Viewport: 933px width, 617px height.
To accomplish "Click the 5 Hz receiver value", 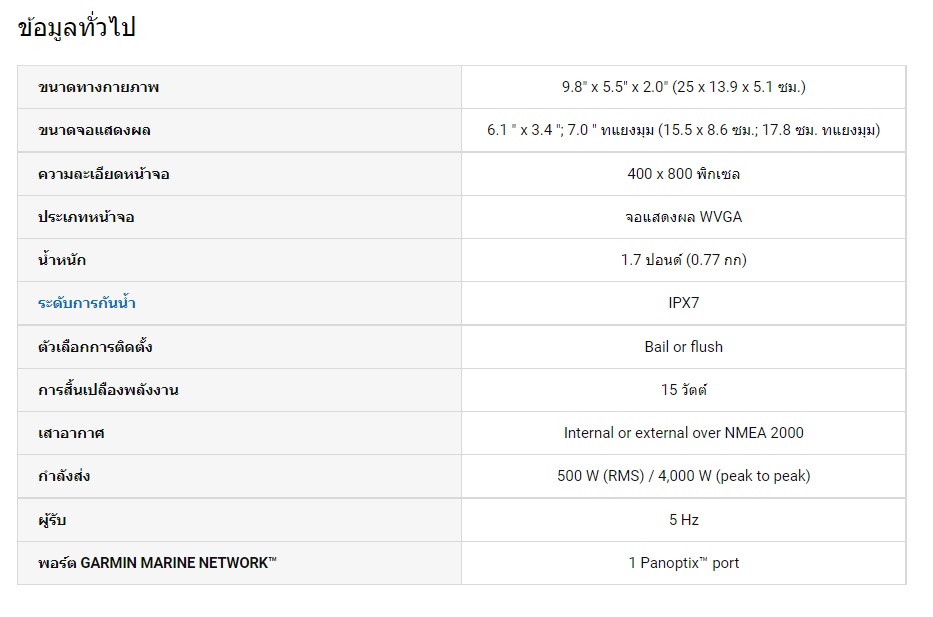I will [684, 519].
